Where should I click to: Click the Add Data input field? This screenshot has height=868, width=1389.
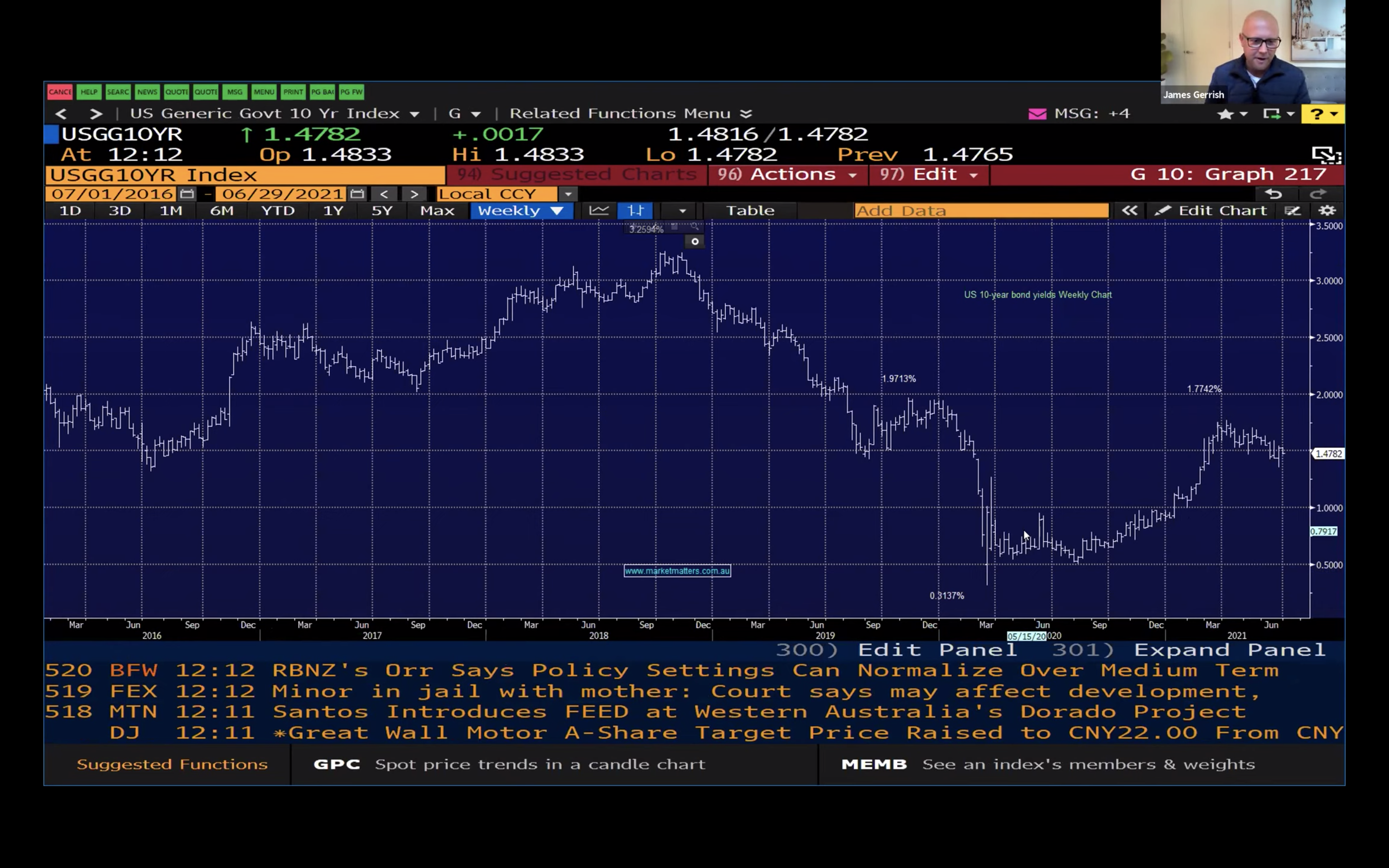click(980, 211)
